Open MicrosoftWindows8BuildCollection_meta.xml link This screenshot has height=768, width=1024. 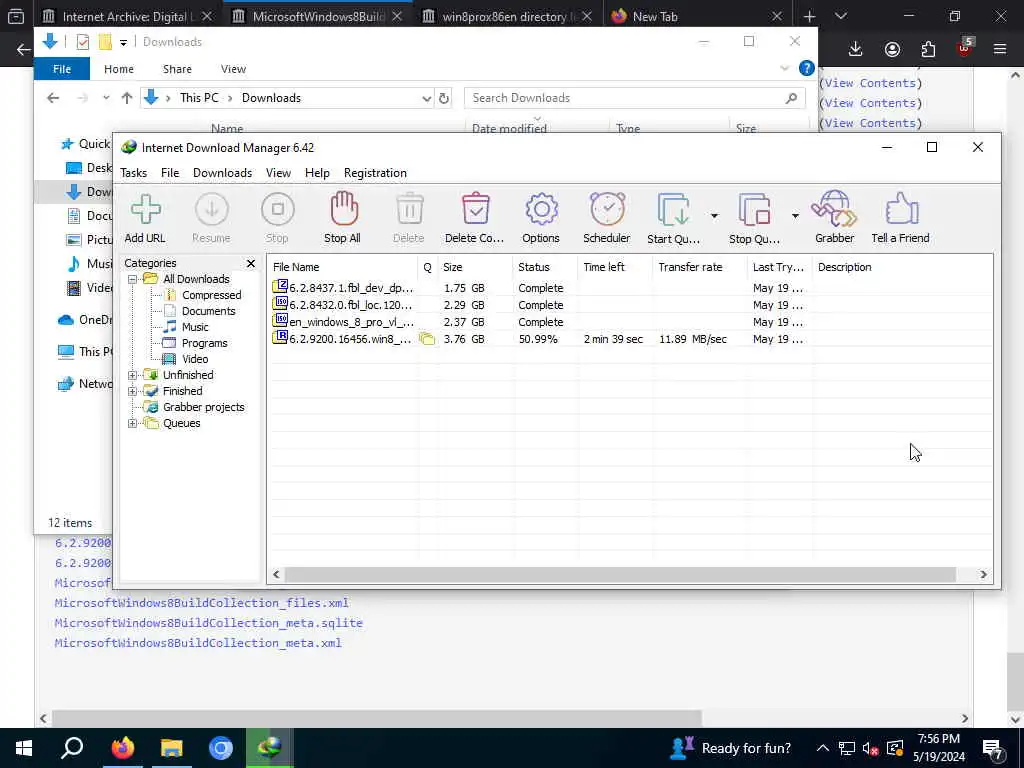pos(198,643)
